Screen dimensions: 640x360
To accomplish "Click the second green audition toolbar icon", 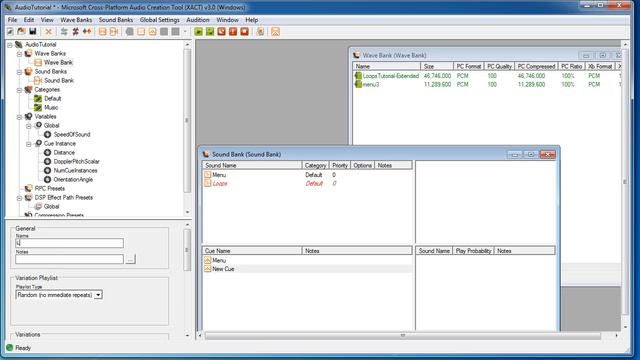I will [x=210, y=31].
